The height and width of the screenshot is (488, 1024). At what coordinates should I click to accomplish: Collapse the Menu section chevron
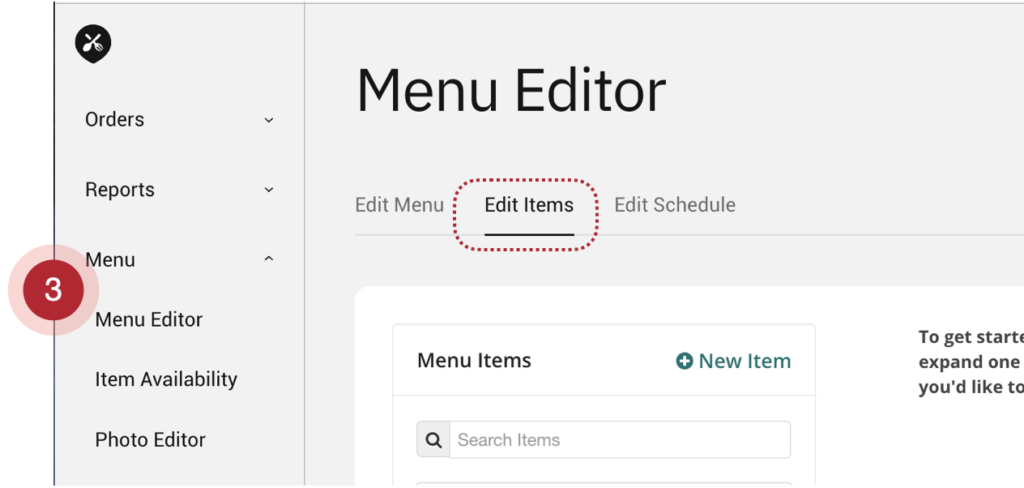point(268,260)
